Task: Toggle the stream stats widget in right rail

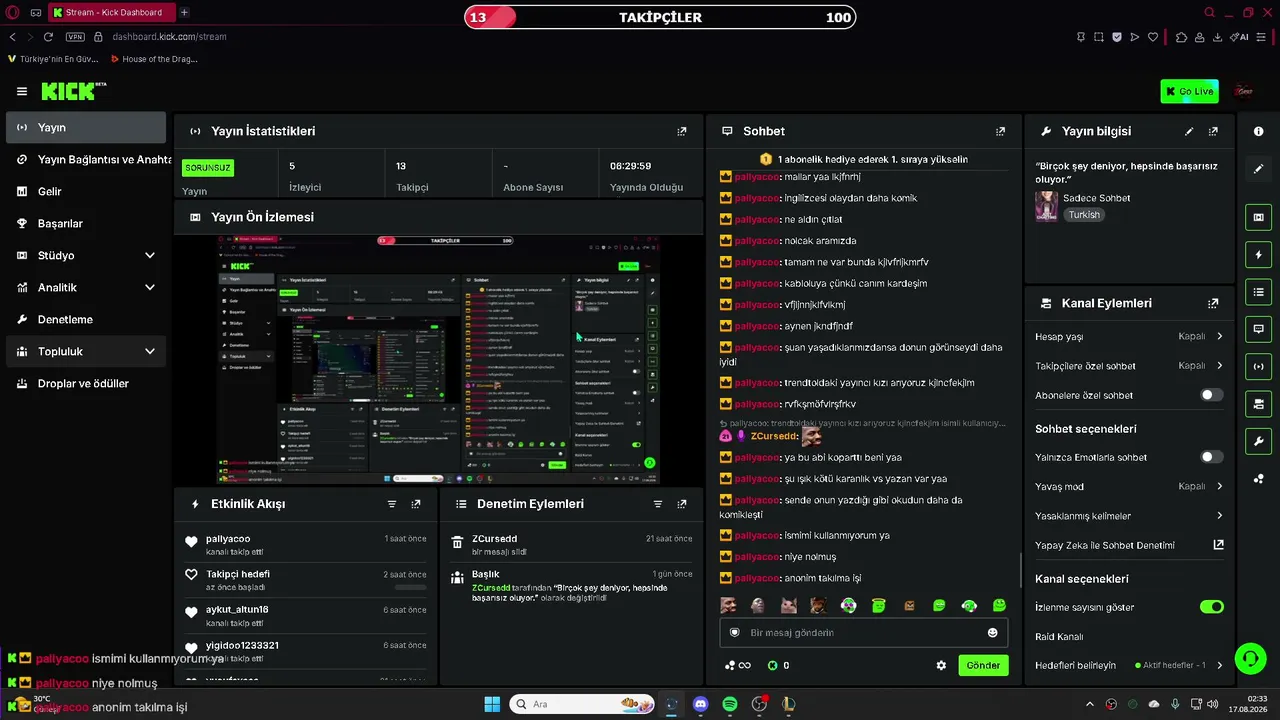Action: point(1258,366)
